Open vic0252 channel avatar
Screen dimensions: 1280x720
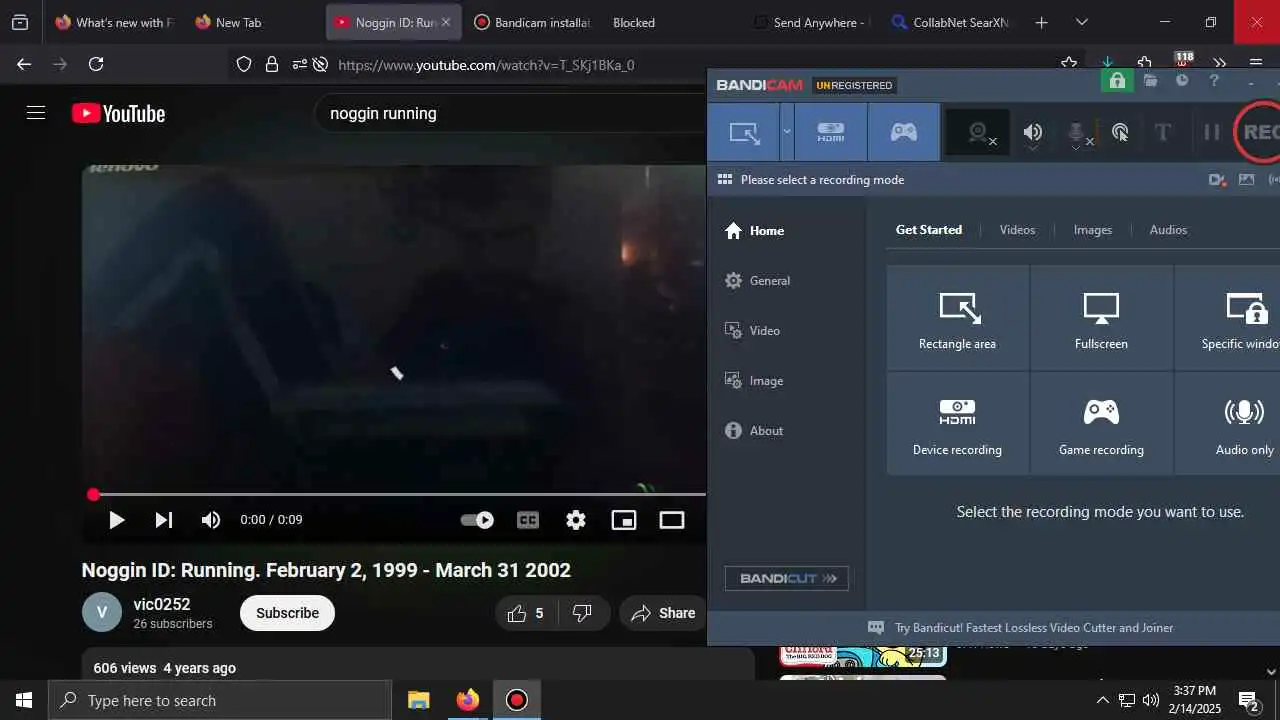click(102, 612)
